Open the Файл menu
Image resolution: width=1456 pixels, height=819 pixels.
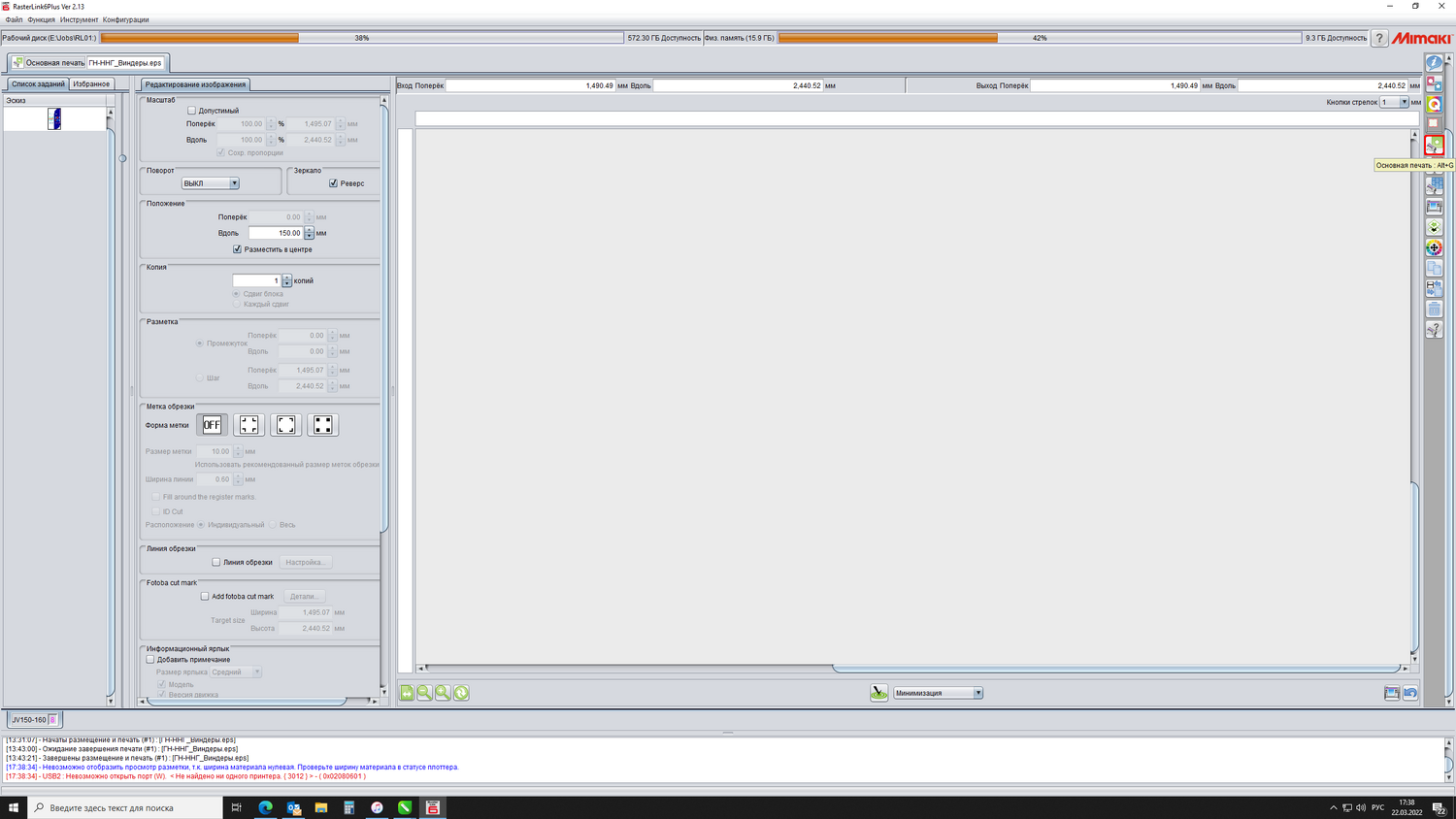pyautogui.click(x=14, y=19)
